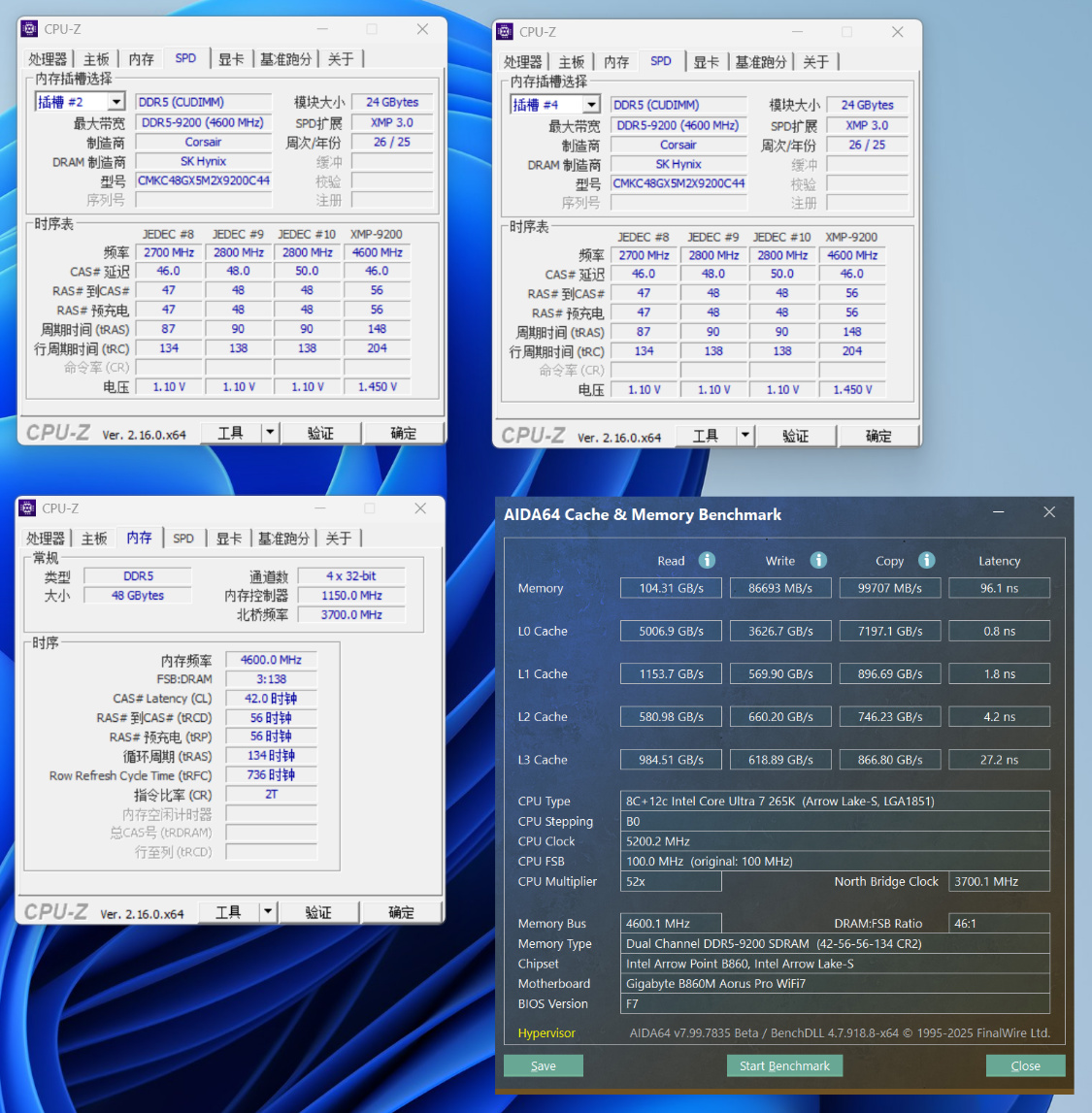Click 3700.0 MHz 北桥频率 value in CPU-Z
This screenshot has width=1092, height=1113.
click(351, 614)
